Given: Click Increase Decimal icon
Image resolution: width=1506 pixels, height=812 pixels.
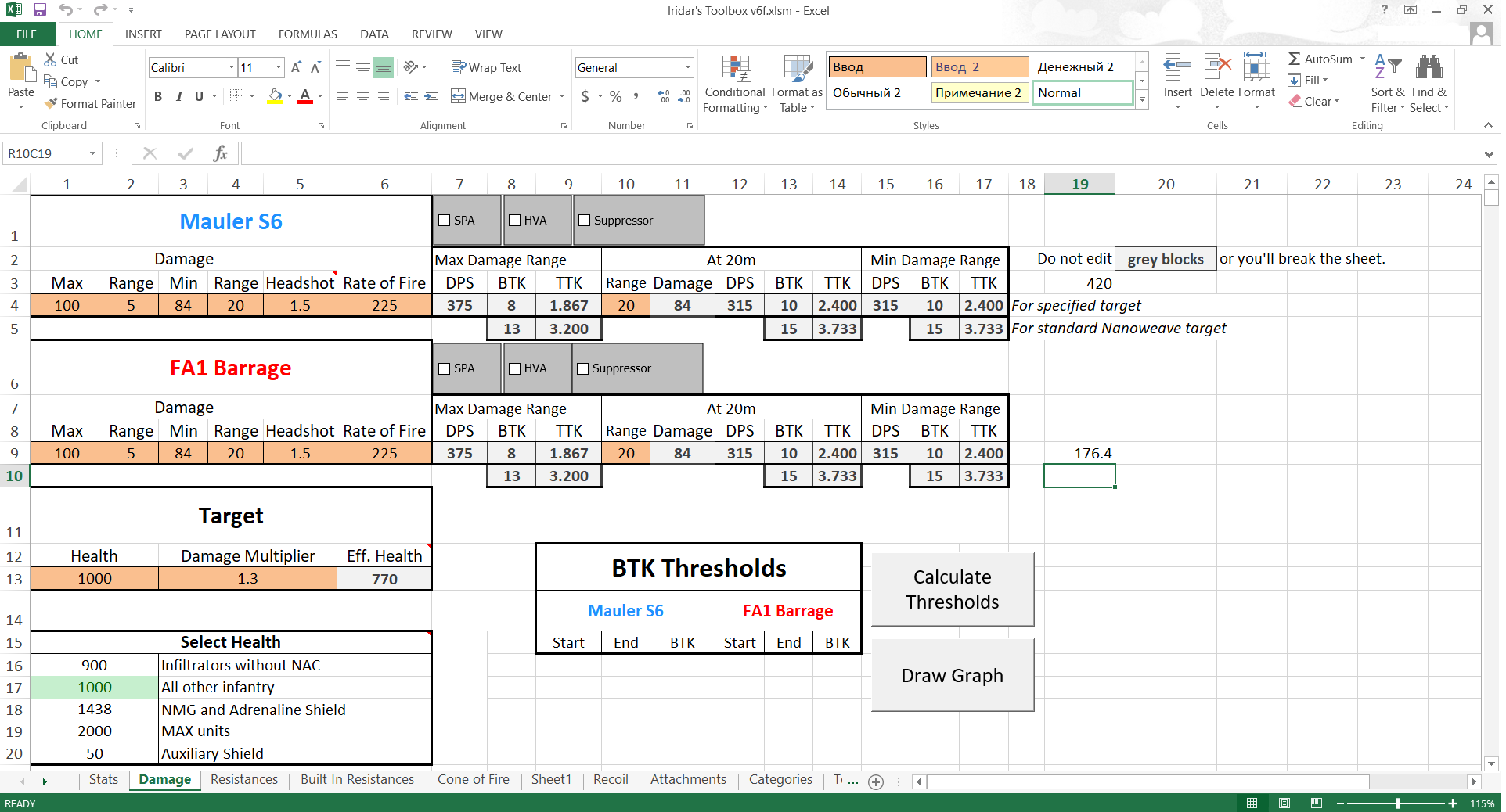Looking at the screenshot, I should [x=664, y=96].
